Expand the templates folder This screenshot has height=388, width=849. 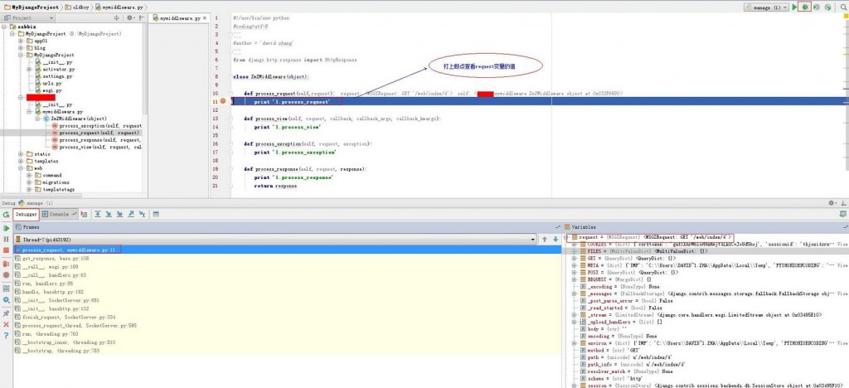pos(22,161)
